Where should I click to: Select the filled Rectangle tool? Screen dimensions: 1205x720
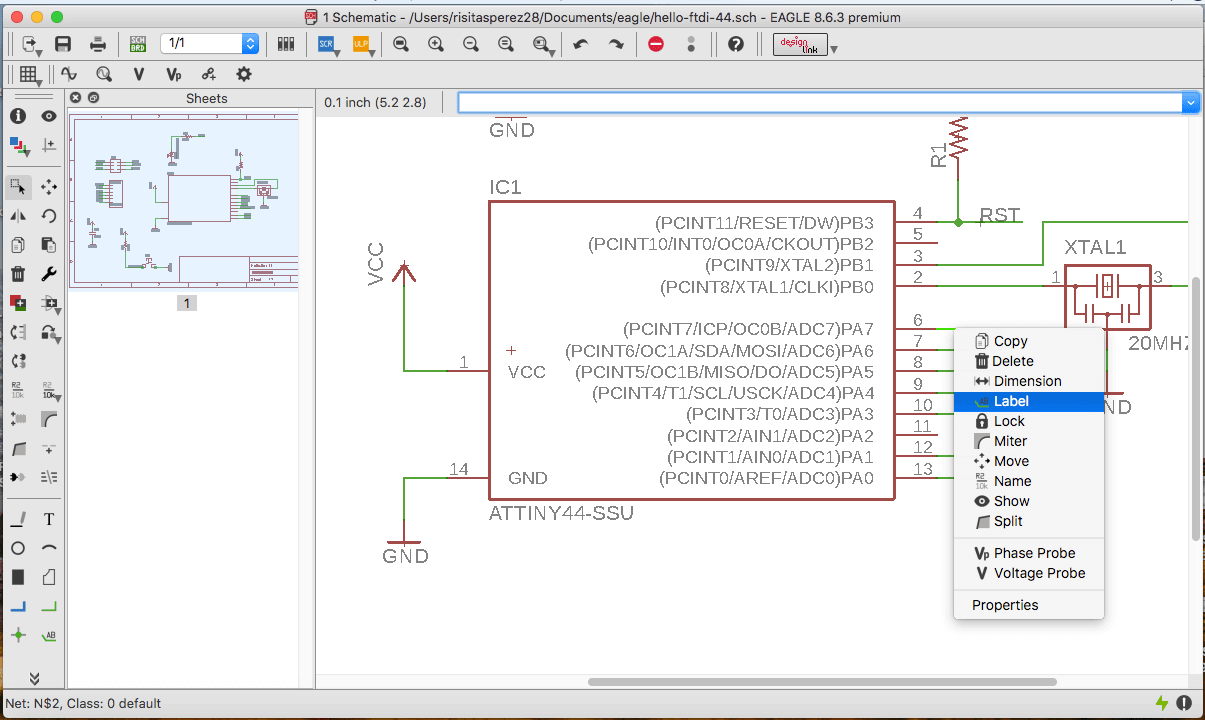[x=18, y=578]
